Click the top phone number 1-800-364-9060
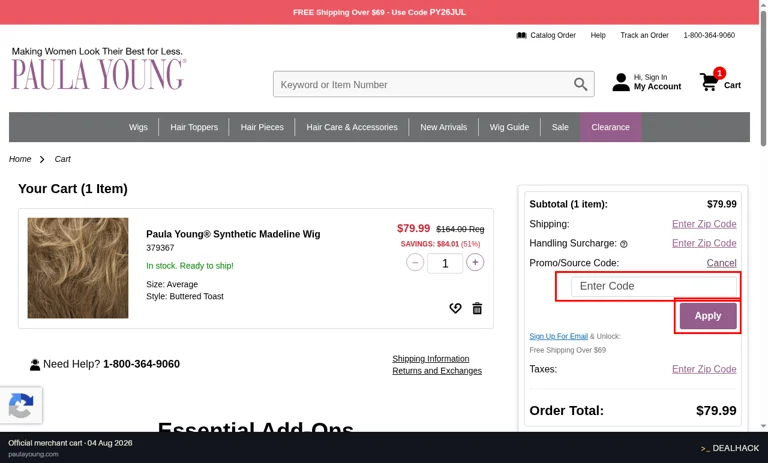The height and width of the screenshot is (463, 768). (709, 35)
